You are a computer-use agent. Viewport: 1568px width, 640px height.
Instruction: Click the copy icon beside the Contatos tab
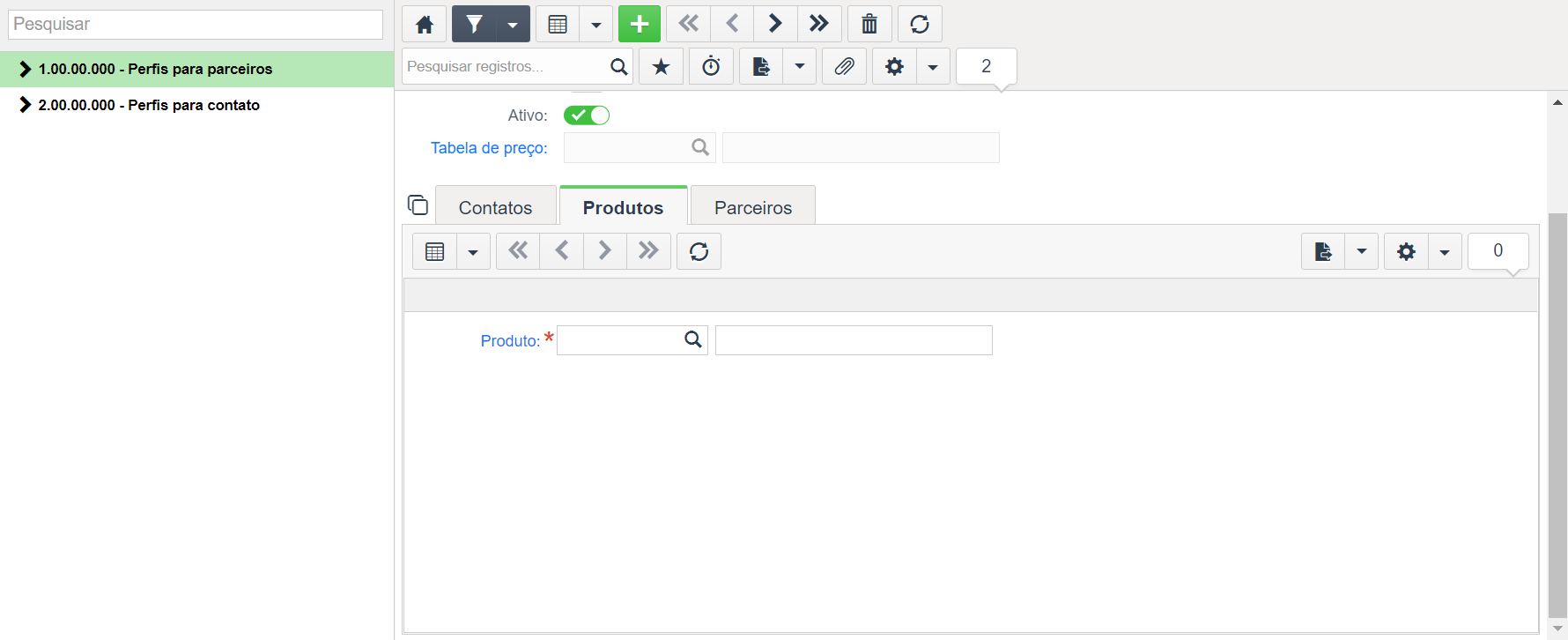click(418, 205)
